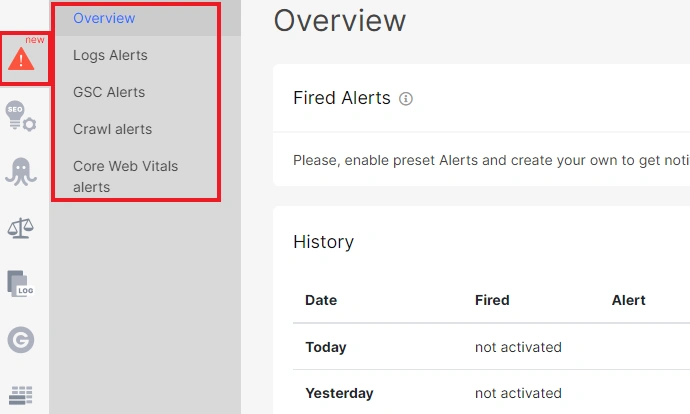This screenshot has height=414, width=690.
Task: Click "not activated" status for Today
Action: click(x=518, y=347)
